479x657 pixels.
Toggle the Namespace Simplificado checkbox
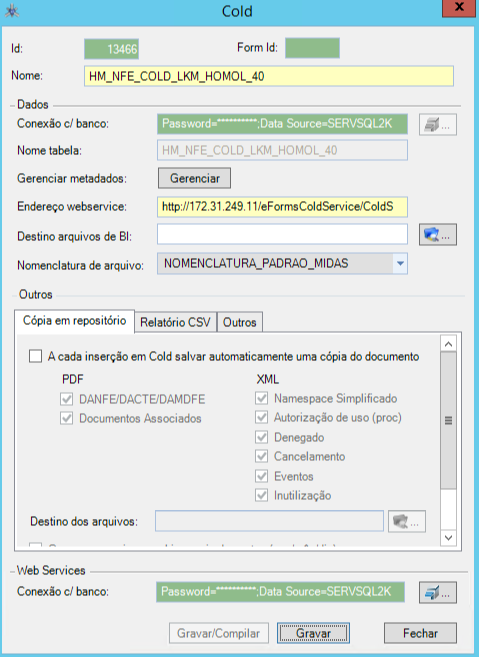[x=262, y=398]
